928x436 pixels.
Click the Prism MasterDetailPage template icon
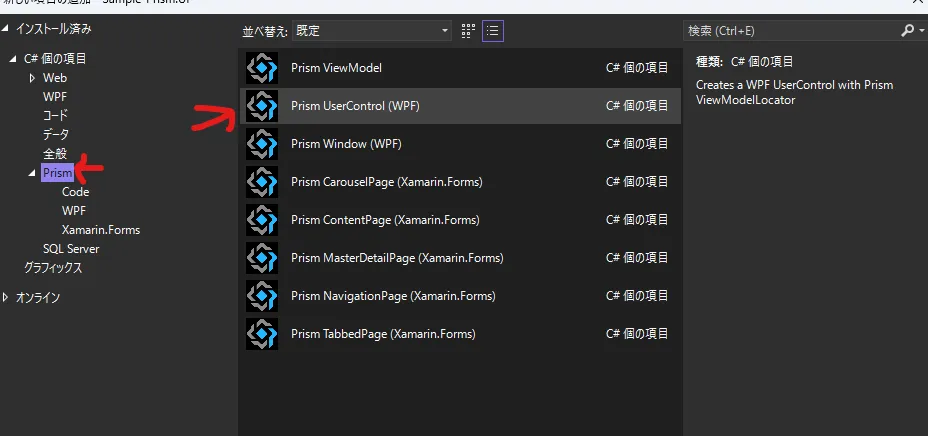pos(262,258)
